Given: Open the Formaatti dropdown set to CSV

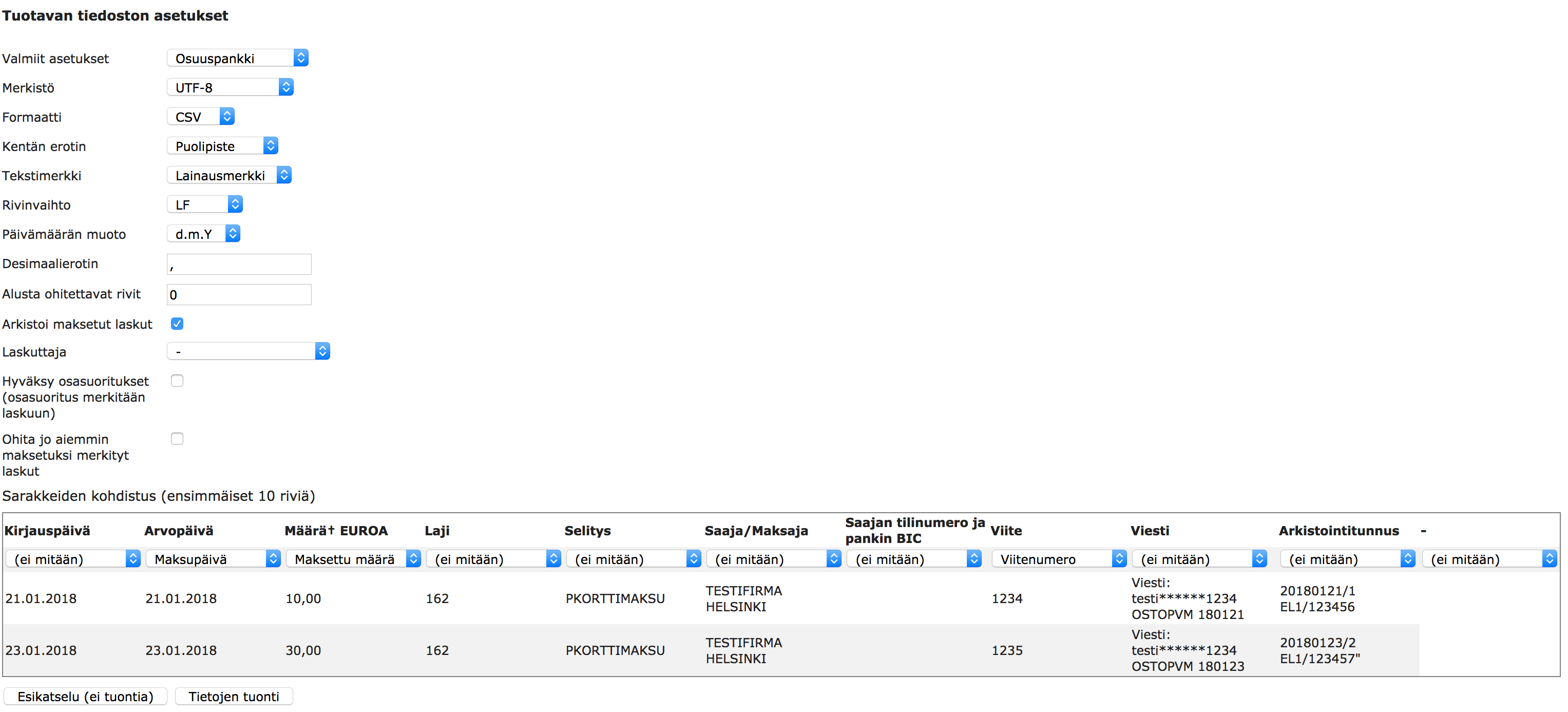Looking at the screenshot, I should point(201,116).
